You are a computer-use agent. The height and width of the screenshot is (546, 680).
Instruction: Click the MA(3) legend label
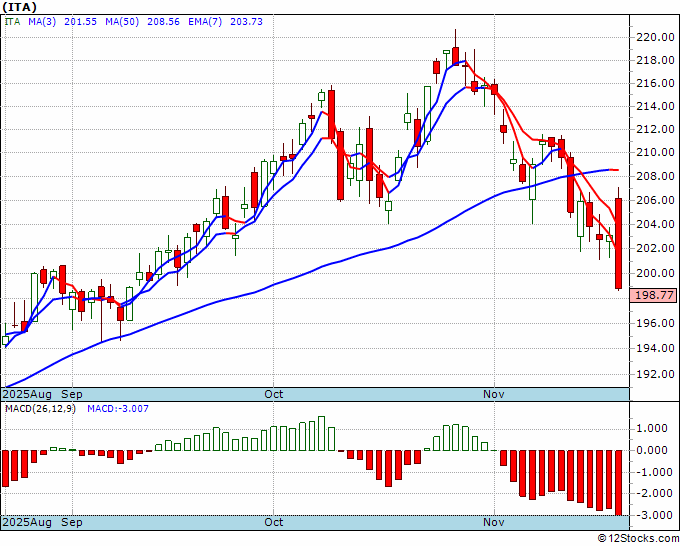42,22
